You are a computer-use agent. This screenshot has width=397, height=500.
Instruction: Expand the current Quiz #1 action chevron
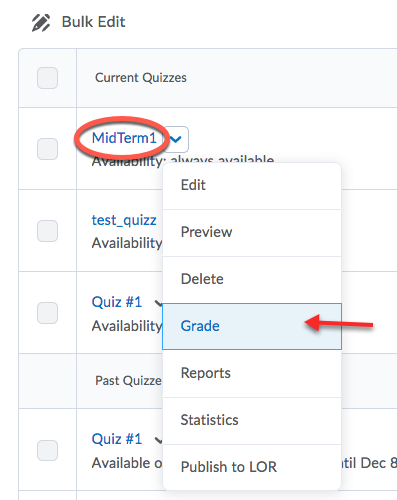[158, 303]
